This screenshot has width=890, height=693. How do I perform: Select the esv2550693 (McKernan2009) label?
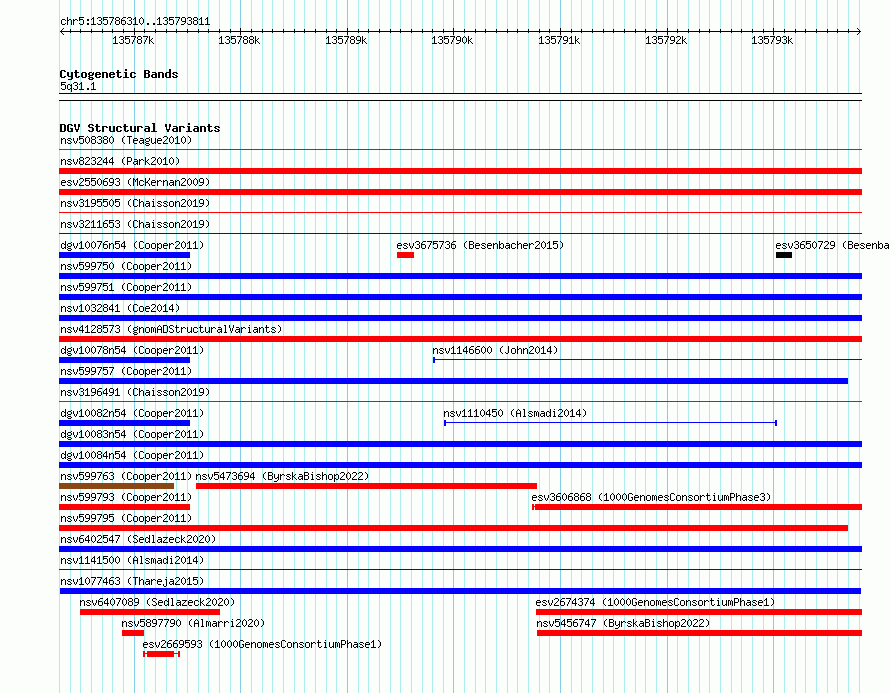tap(135, 182)
